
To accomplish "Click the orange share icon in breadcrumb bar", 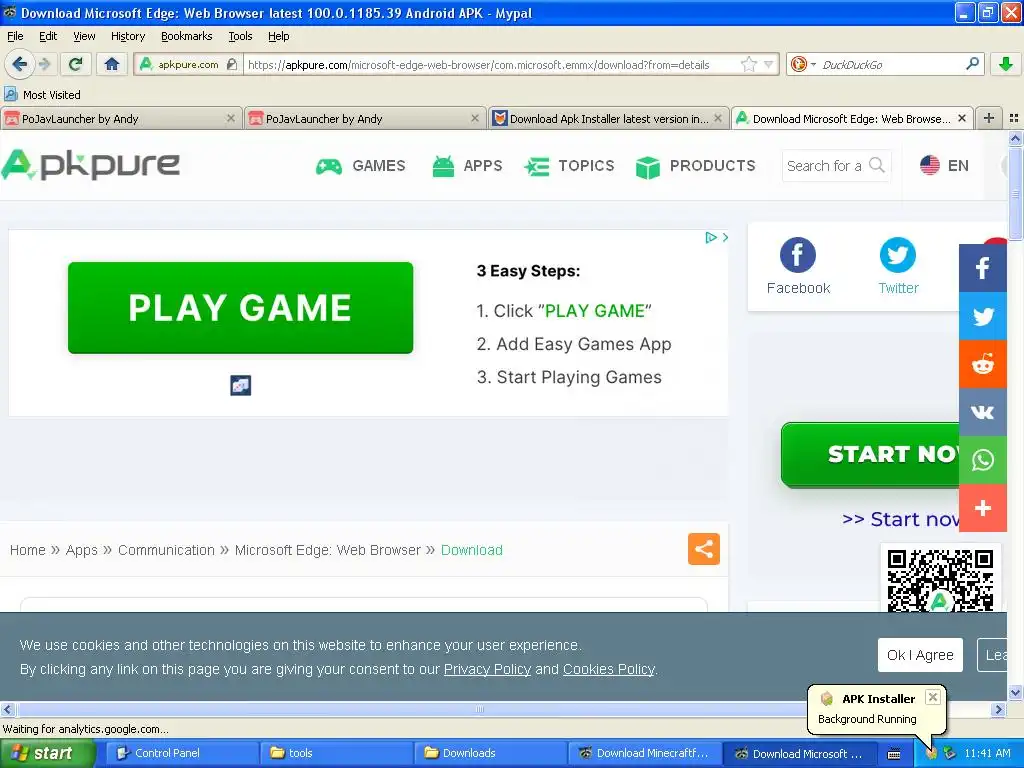I will (x=703, y=549).
